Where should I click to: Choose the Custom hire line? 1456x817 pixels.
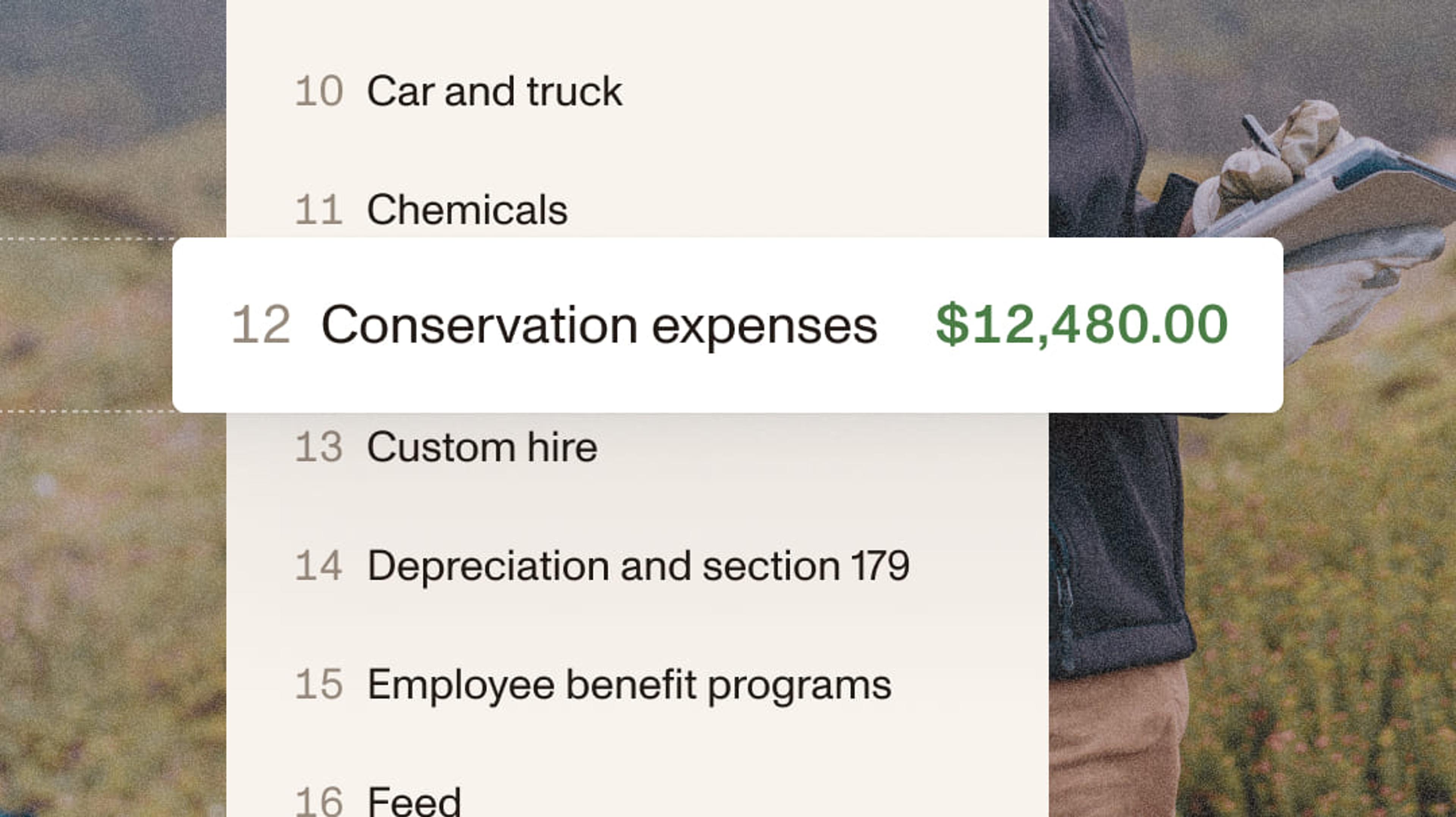point(482,447)
